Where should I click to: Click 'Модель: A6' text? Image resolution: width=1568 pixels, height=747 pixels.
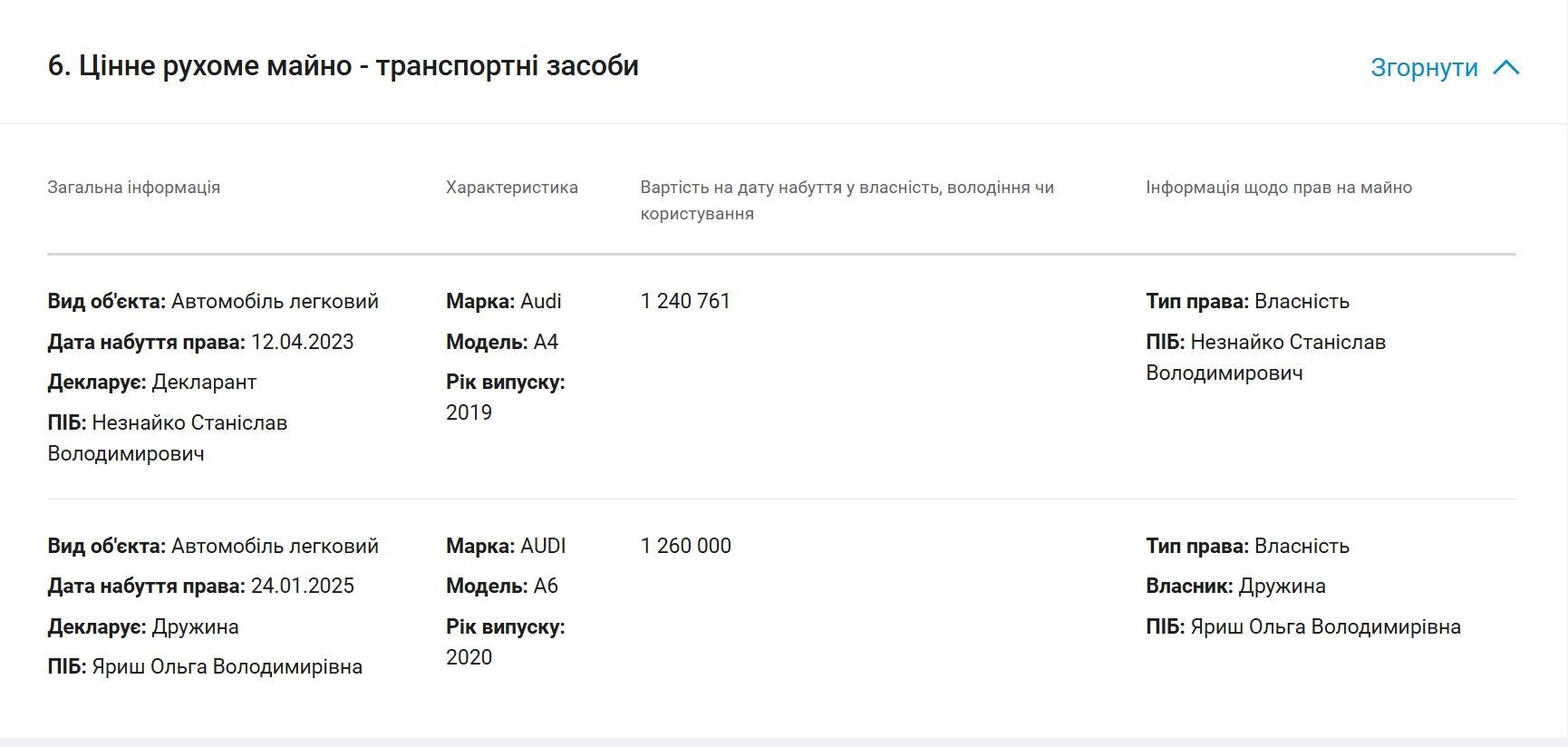tap(502, 586)
